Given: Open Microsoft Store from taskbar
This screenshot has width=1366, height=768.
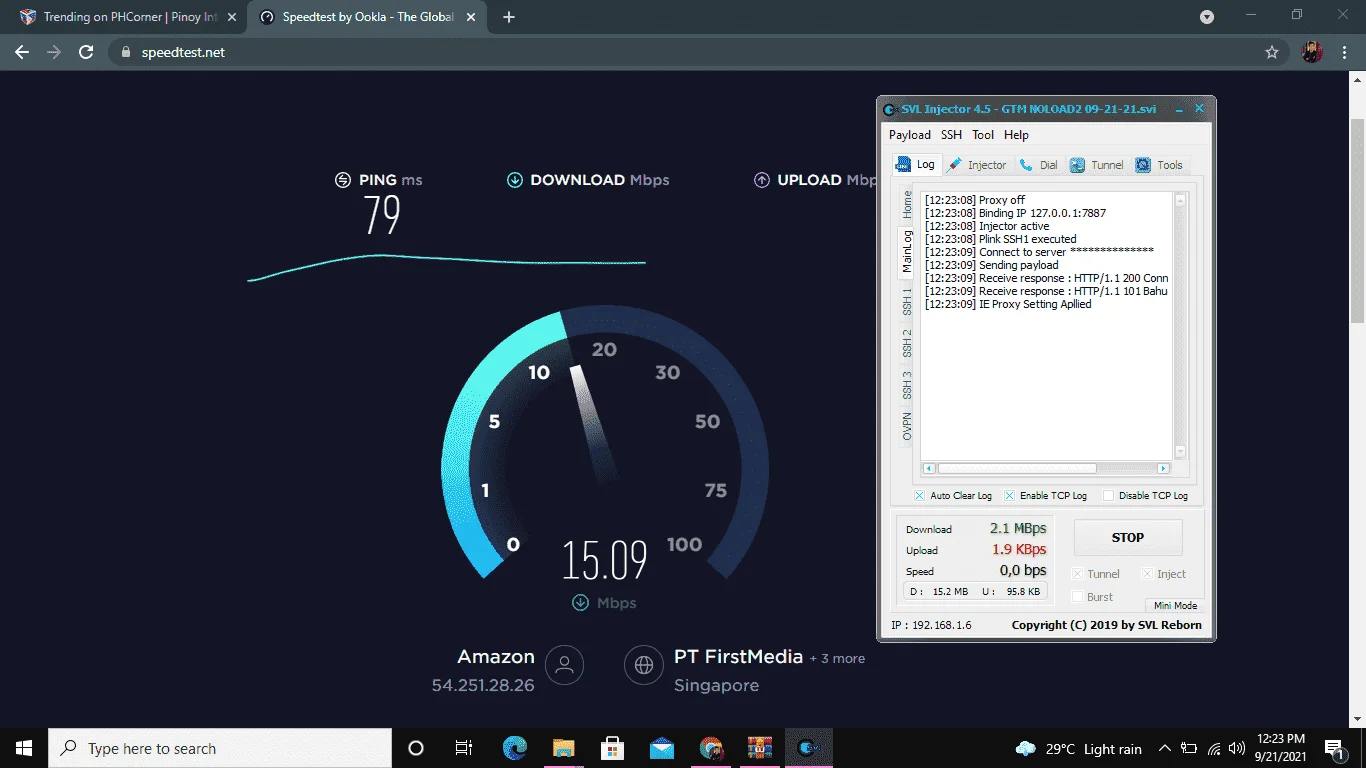Looking at the screenshot, I should pos(612,748).
